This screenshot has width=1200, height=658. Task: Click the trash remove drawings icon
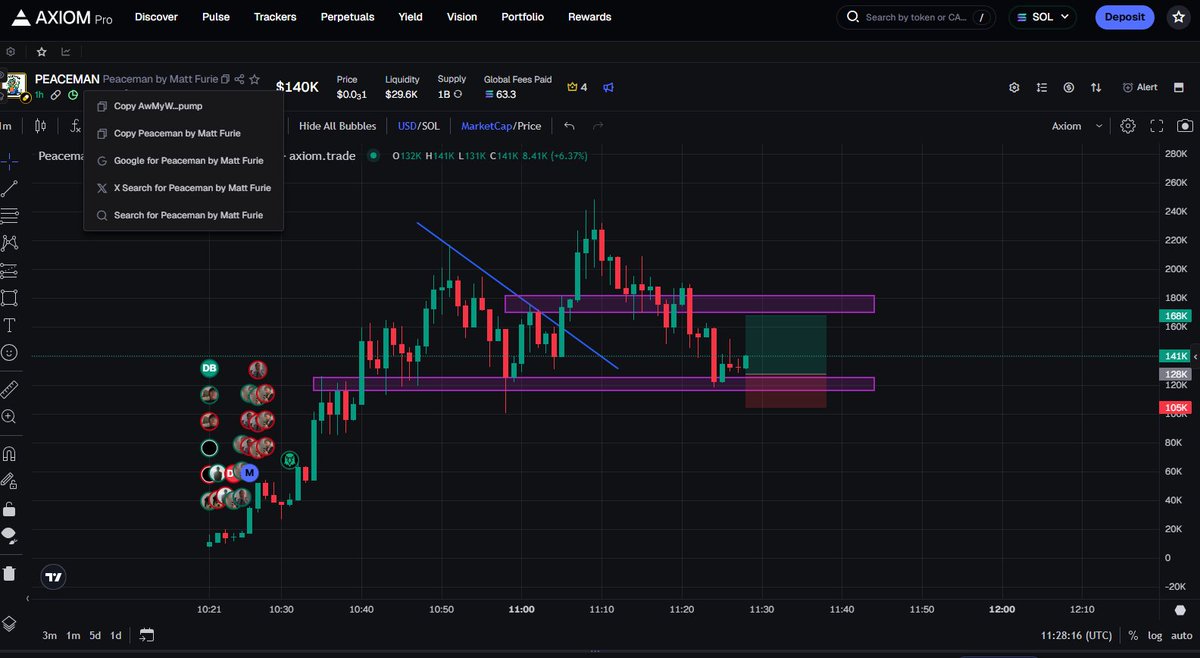point(9,573)
